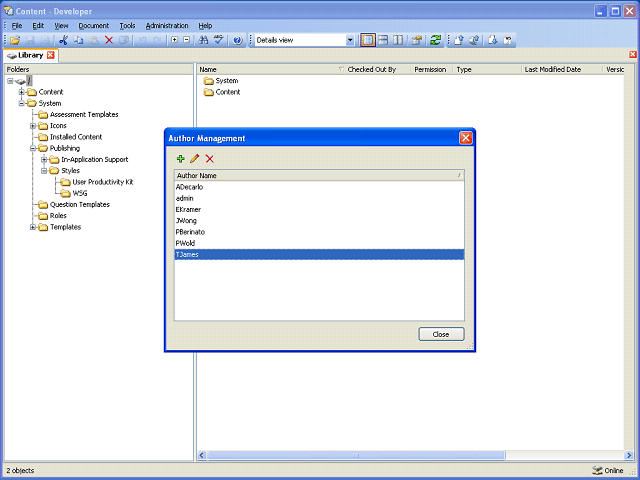Open Help via blue question mark icon
This screenshot has height=480, width=640.
(238, 40)
